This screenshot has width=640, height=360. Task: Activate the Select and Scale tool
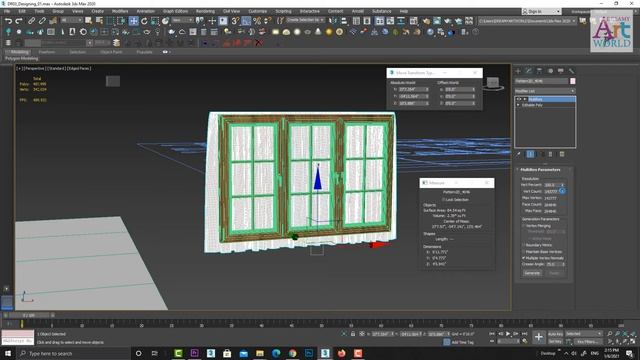155,21
